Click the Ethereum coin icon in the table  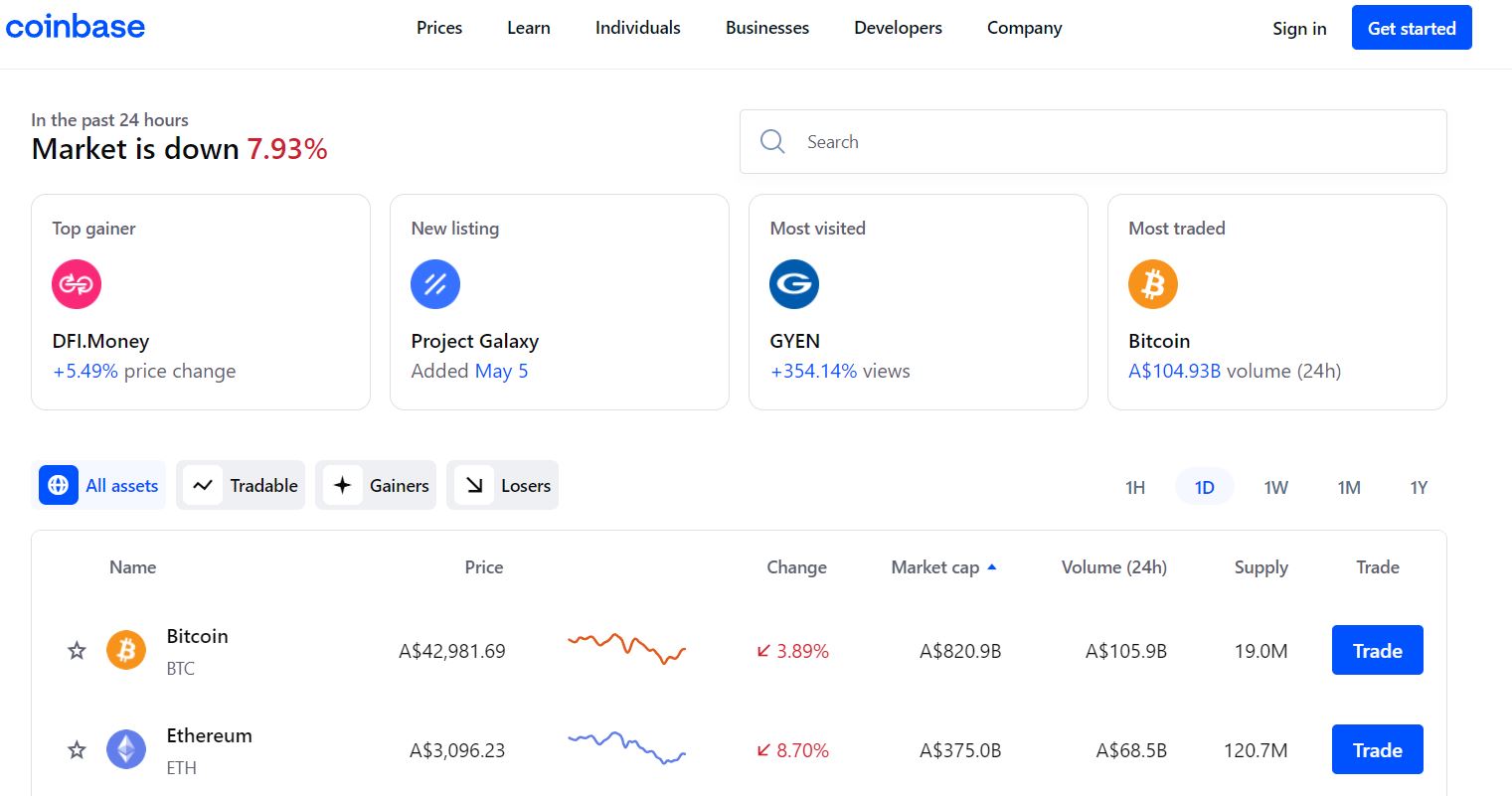click(126, 749)
